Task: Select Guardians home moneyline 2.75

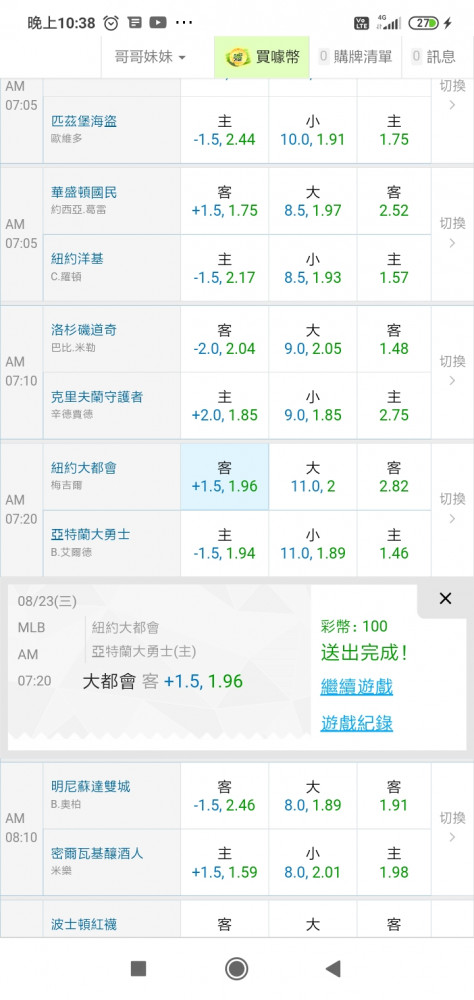Action: [394, 406]
